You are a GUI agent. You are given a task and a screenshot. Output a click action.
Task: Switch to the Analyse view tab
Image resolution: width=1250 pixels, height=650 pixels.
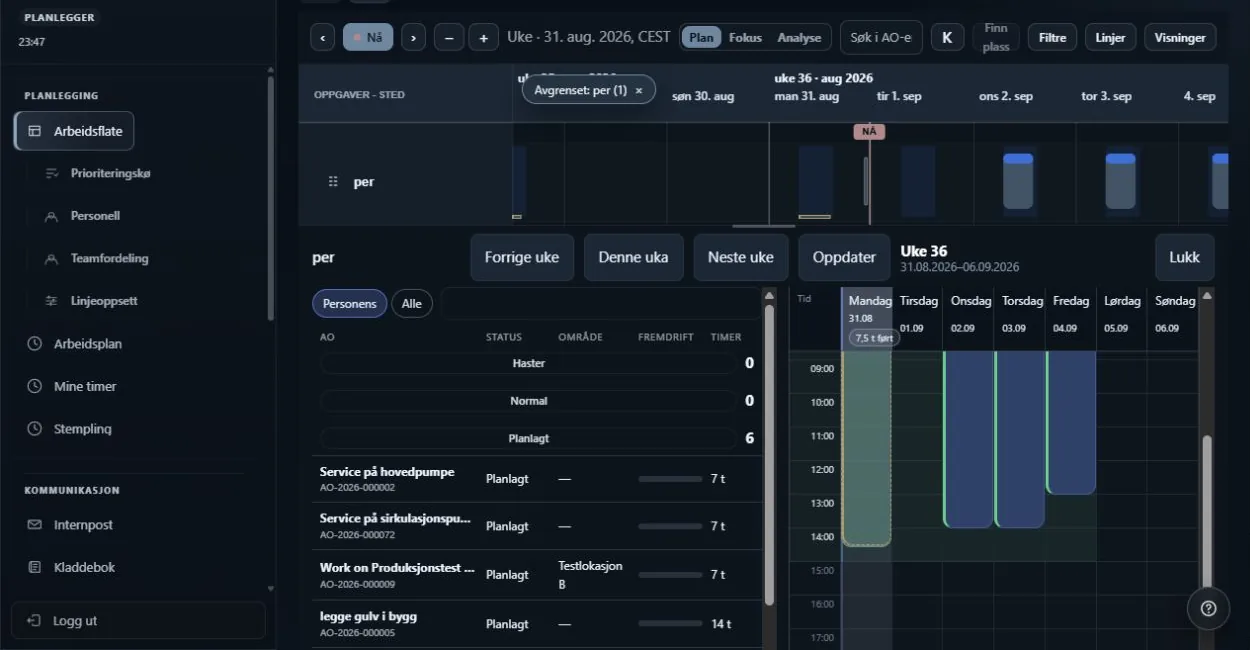click(799, 38)
